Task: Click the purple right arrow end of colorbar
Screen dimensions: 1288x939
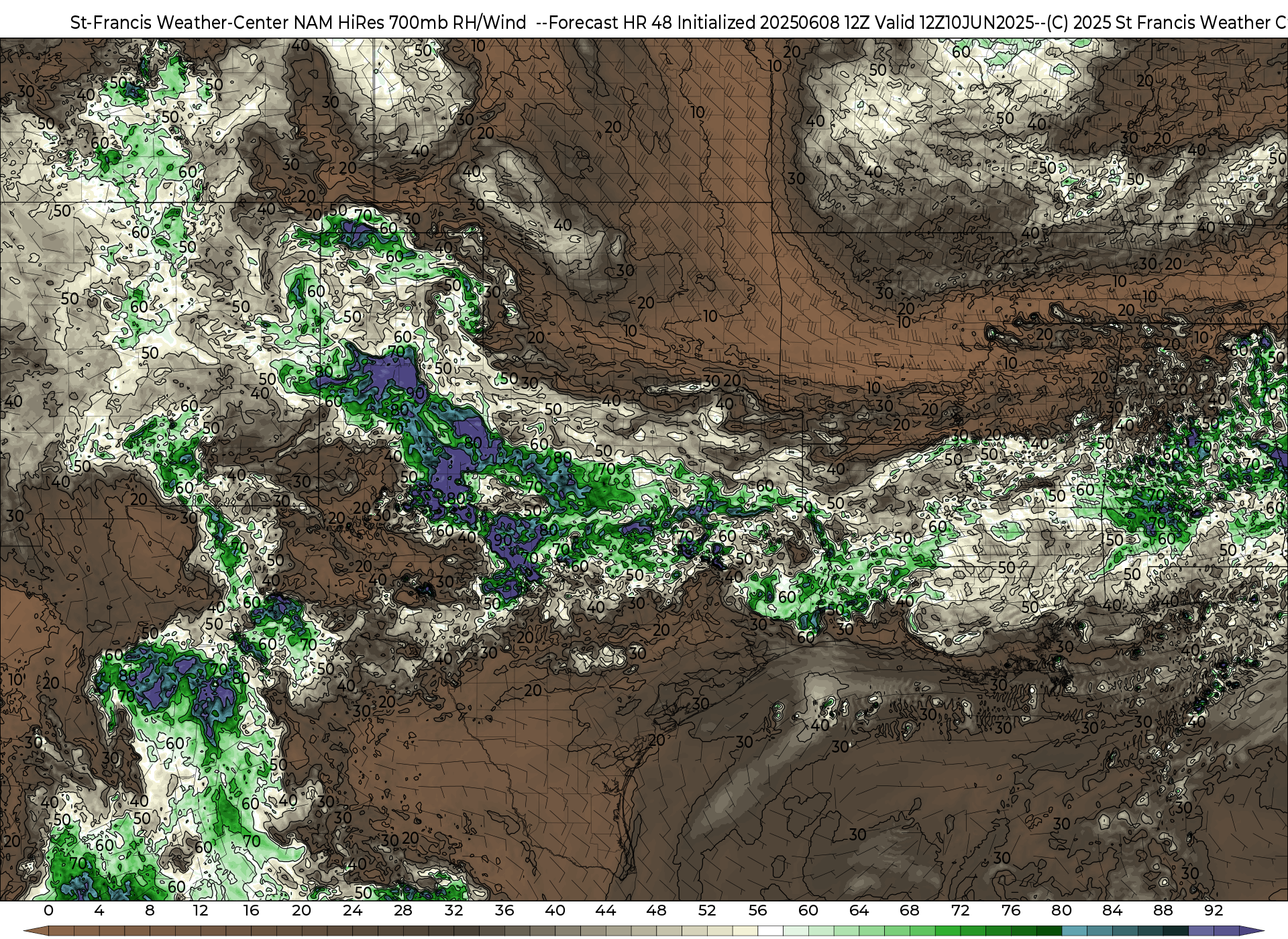Action: point(1251,931)
